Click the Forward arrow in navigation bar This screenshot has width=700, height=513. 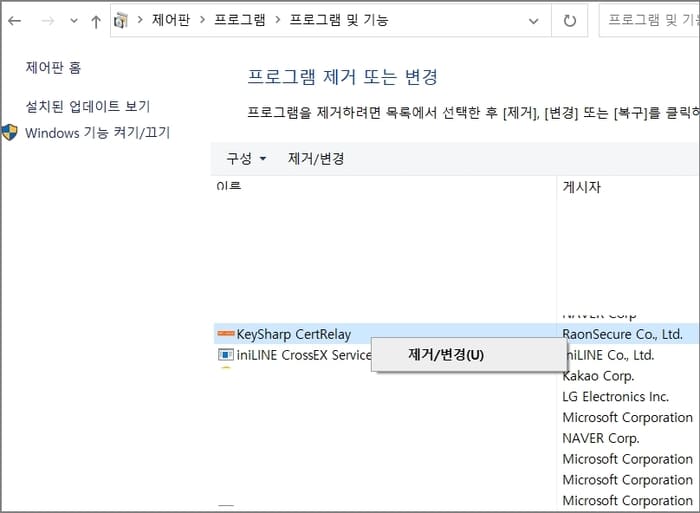coord(47,21)
